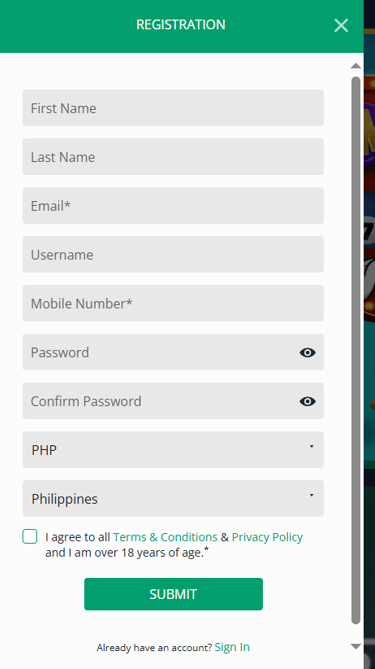Click the vertical scrollbar thumb
375x669 pixels.
click(356, 350)
